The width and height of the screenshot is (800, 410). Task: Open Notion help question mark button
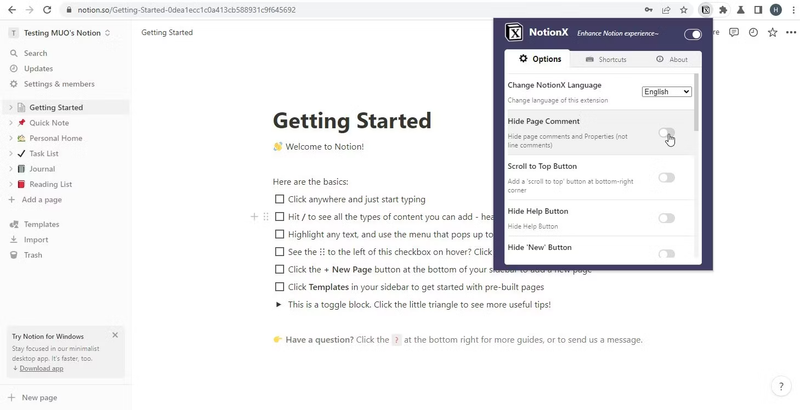781,386
